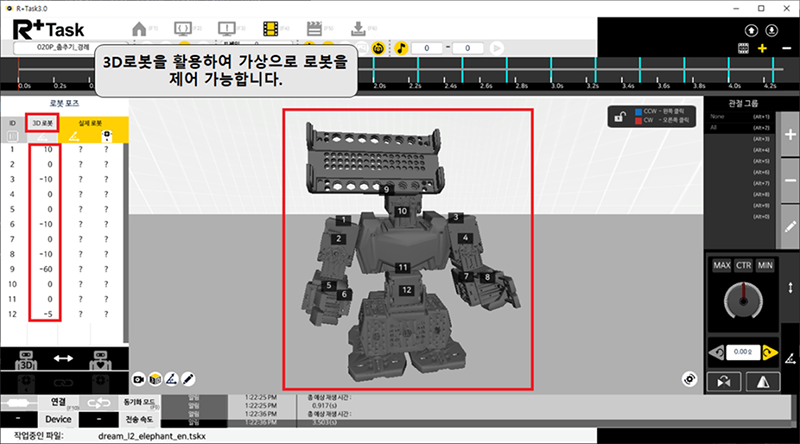Click the pencil icon below 3D view
This screenshot has width=800, height=444.
point(187,379)
